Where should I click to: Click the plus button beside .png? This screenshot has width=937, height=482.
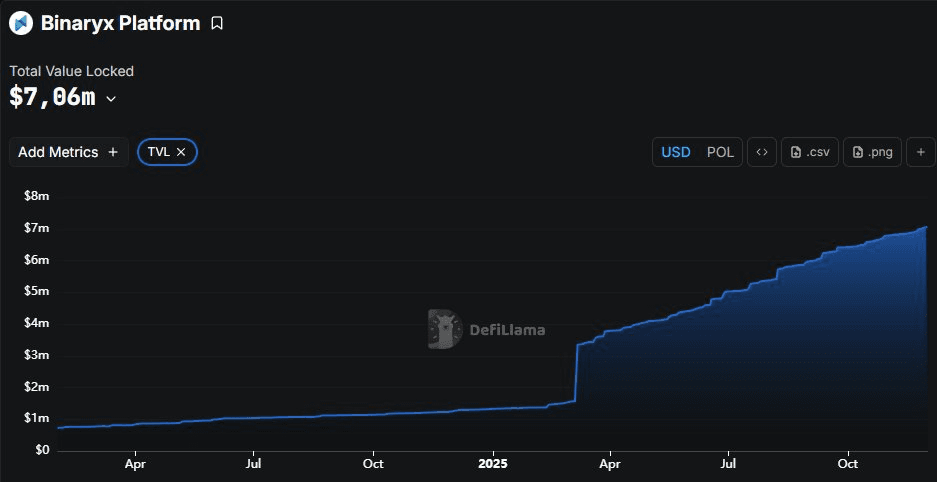tap(921, 152)
